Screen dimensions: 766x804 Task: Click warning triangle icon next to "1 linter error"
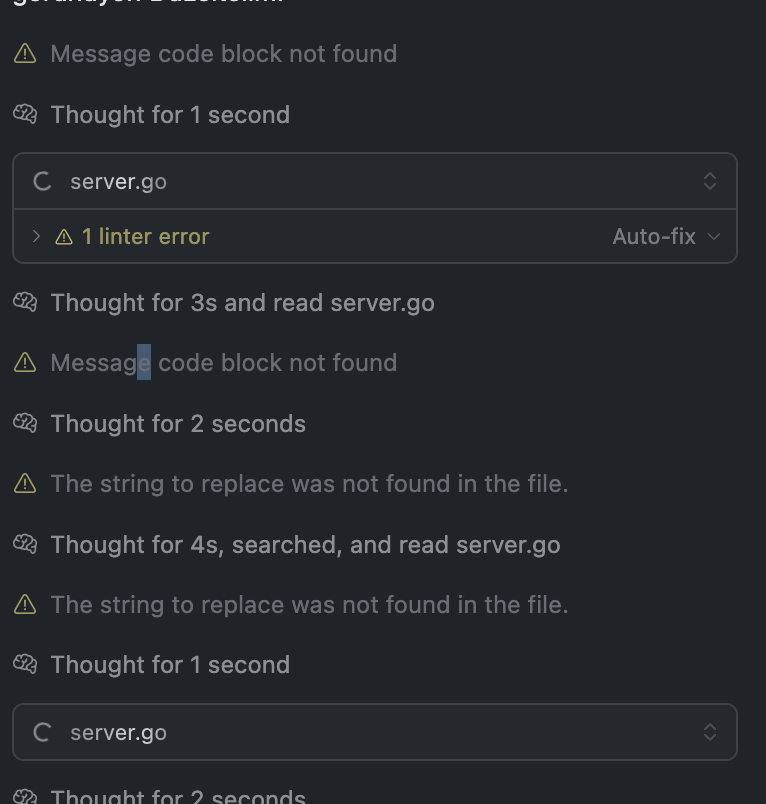point(64,237)
